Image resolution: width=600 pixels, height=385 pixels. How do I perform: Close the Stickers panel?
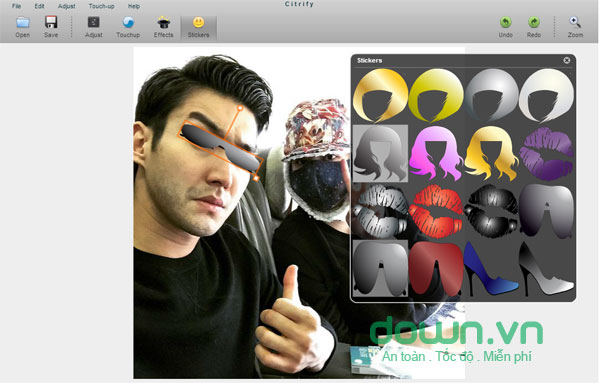pyautogui.click(x=567, y=60)
